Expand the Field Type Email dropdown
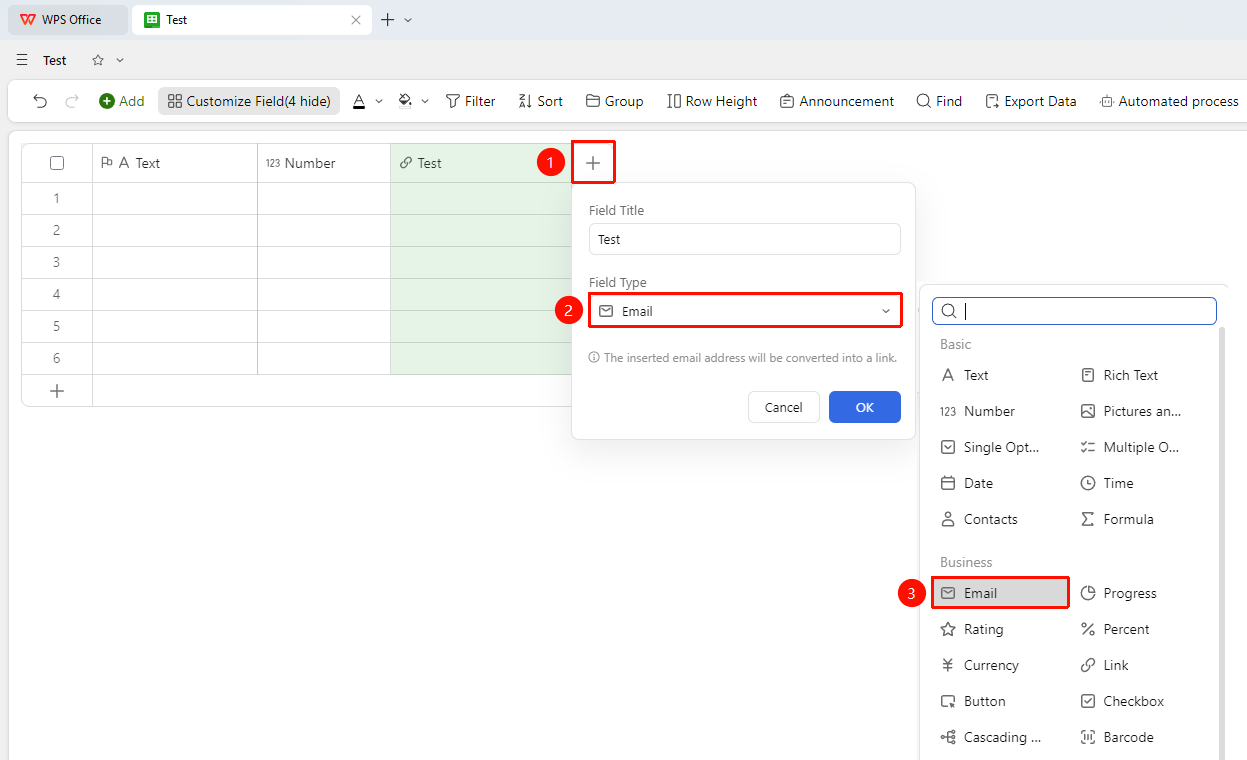Viewport: 1247px width, 760px height. [x=745, y=311]
